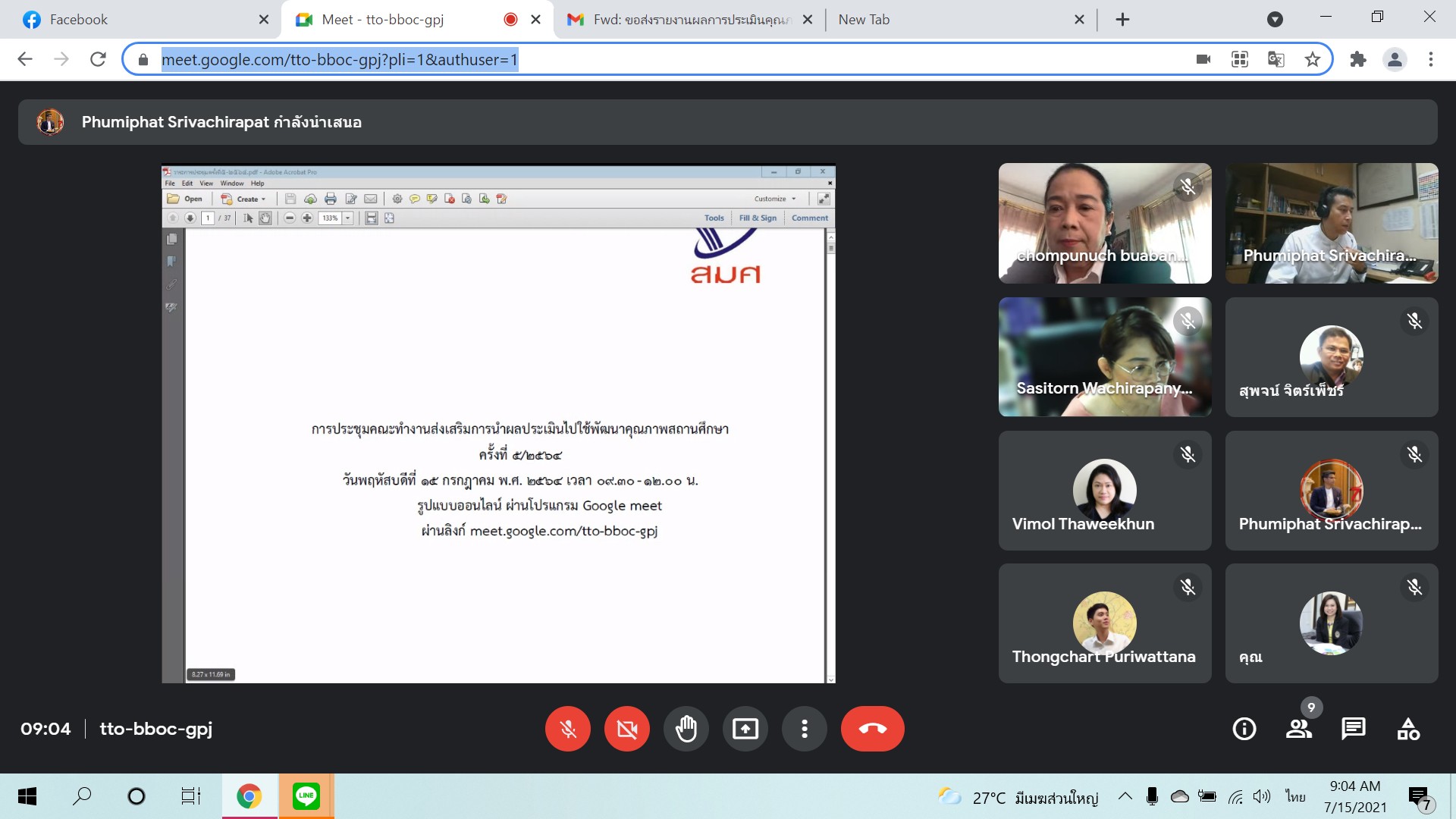Bookmark this page with the star icon

(x=1313, y=59)
